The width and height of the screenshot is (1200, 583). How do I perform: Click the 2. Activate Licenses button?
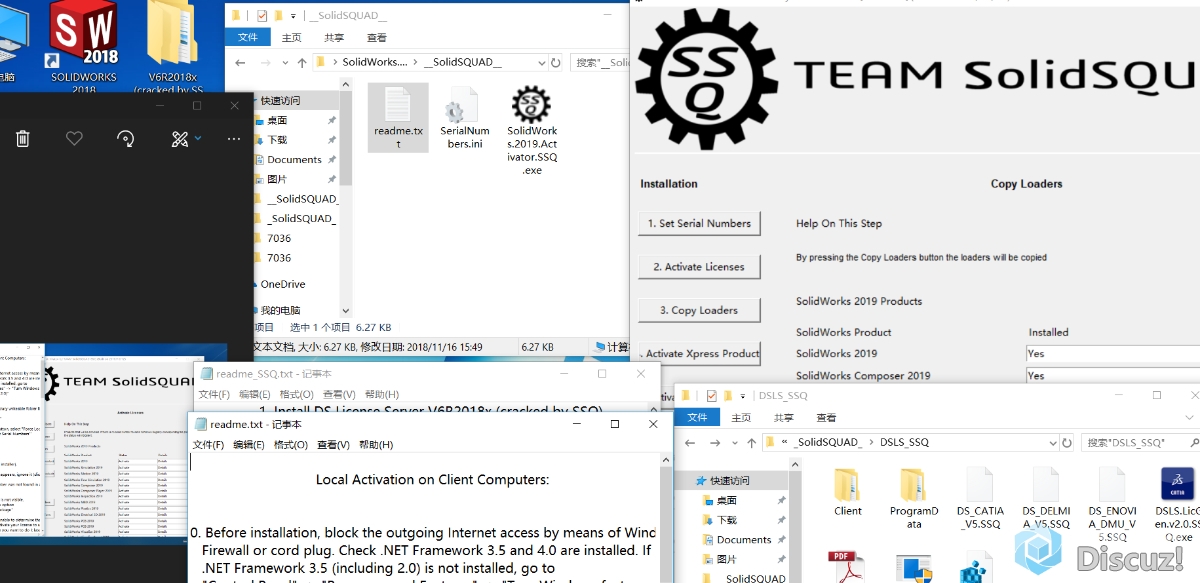point(699,267)
